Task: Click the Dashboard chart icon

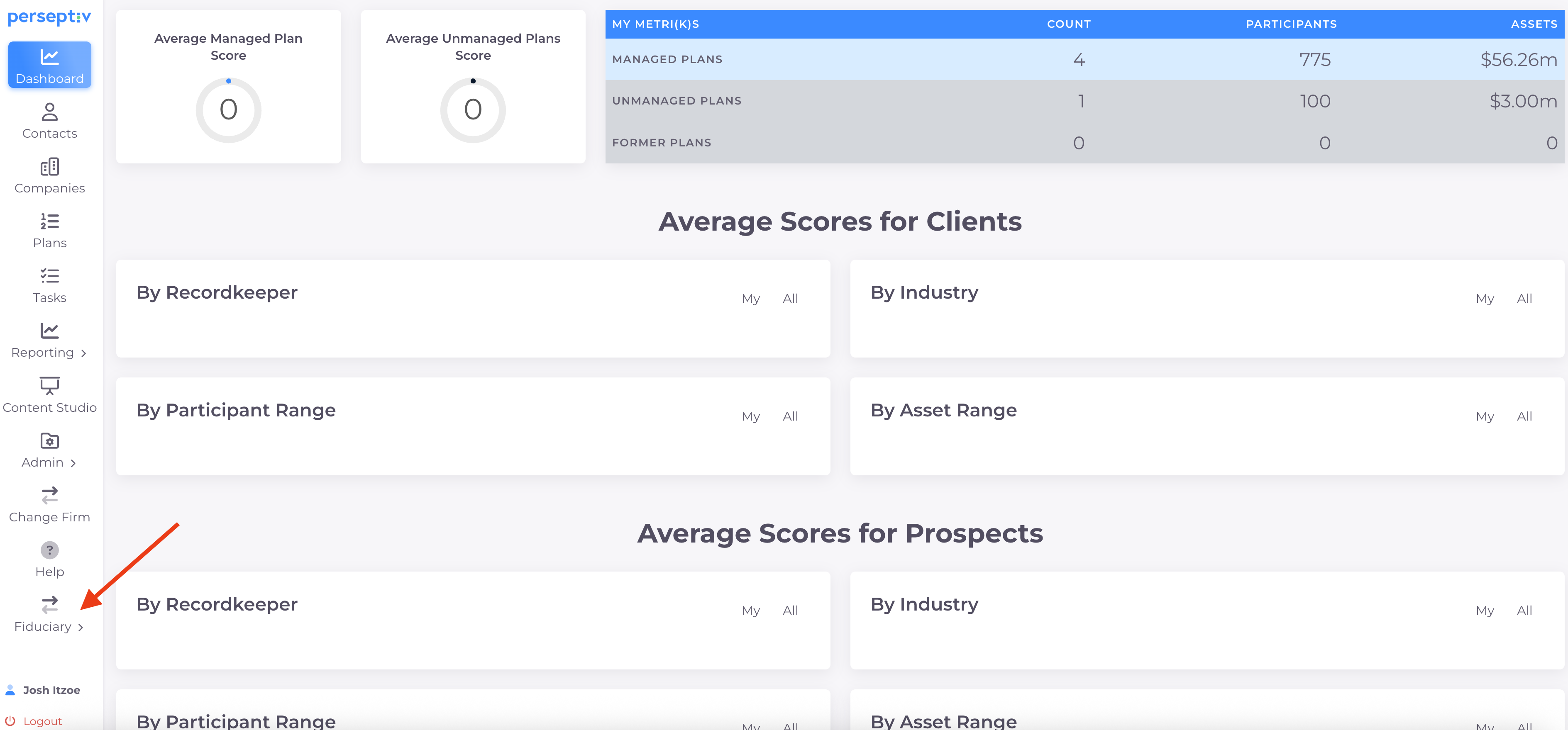Action: (49, 57)
